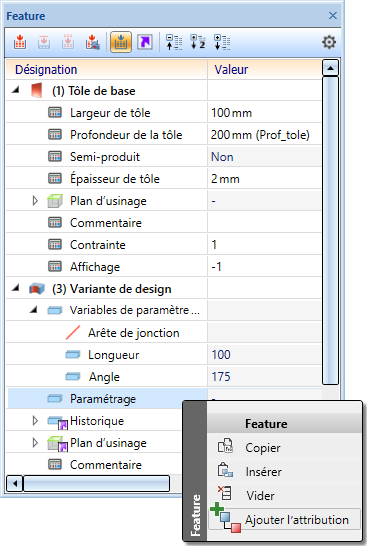This screenshot has height=547, width=368.
Task: Click the expand-to-level-2 toolbar icon
Action: tap(198, 42)
